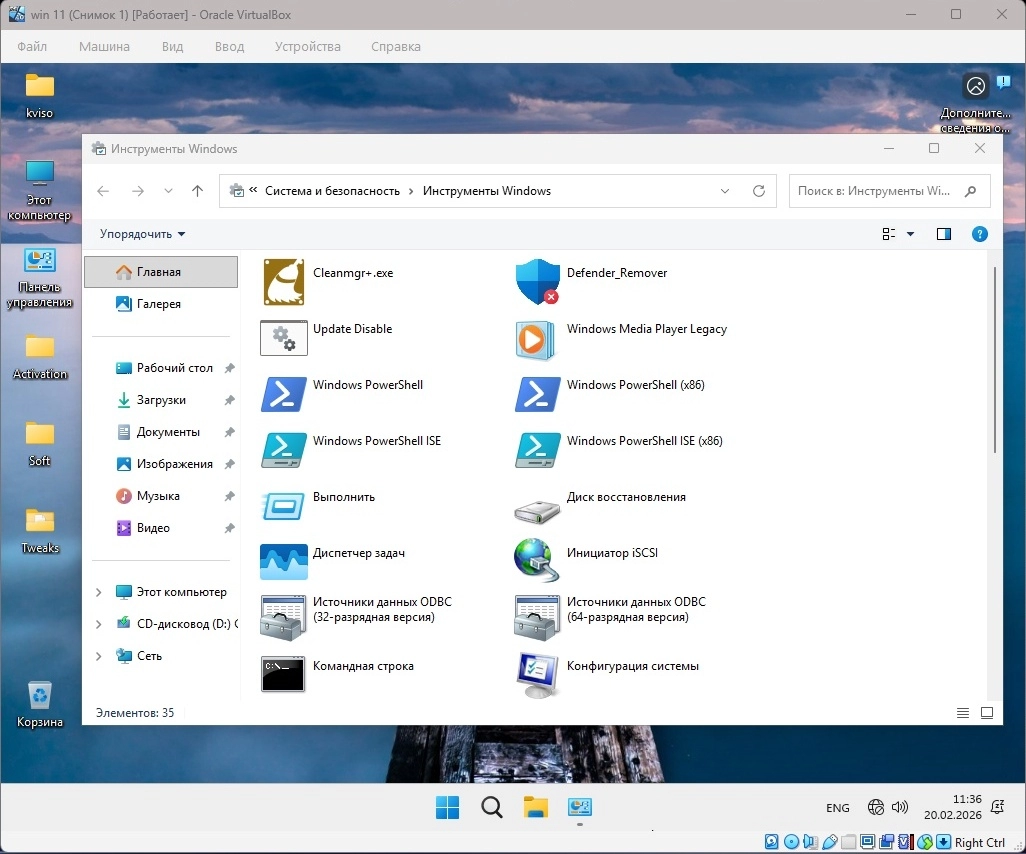The image size is (1026, 854).
Task: Expand the Этот компьютер tree node
Action: pos(98,592)
